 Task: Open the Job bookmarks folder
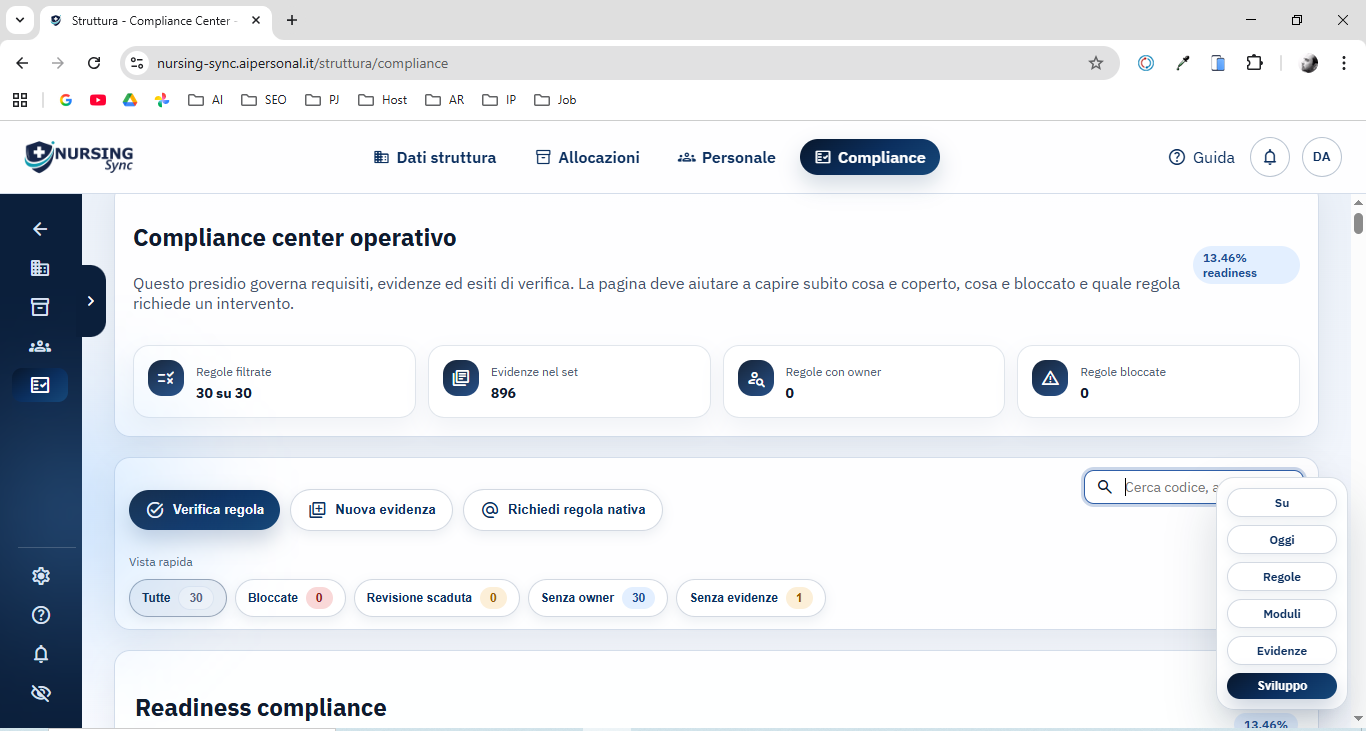[x=555, y=100]
